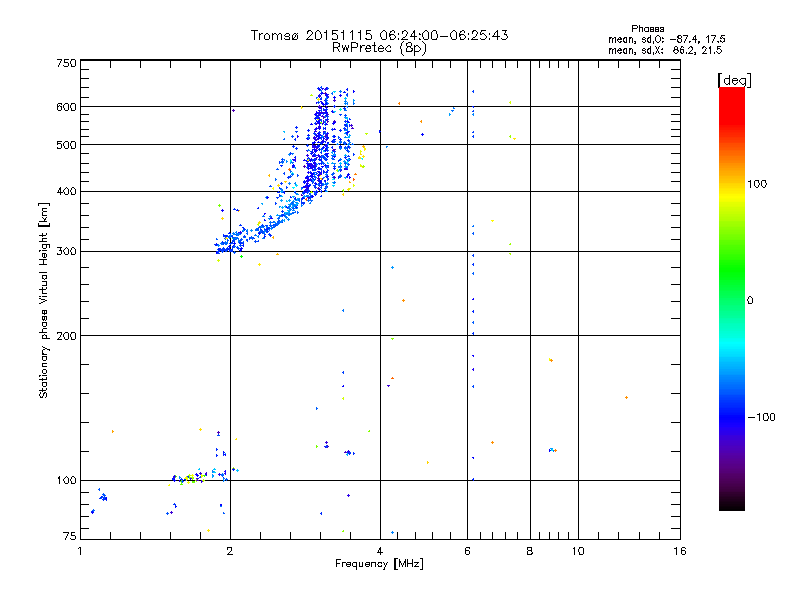
Task: Click the "200" height tick label
Action: click(66, 336)
